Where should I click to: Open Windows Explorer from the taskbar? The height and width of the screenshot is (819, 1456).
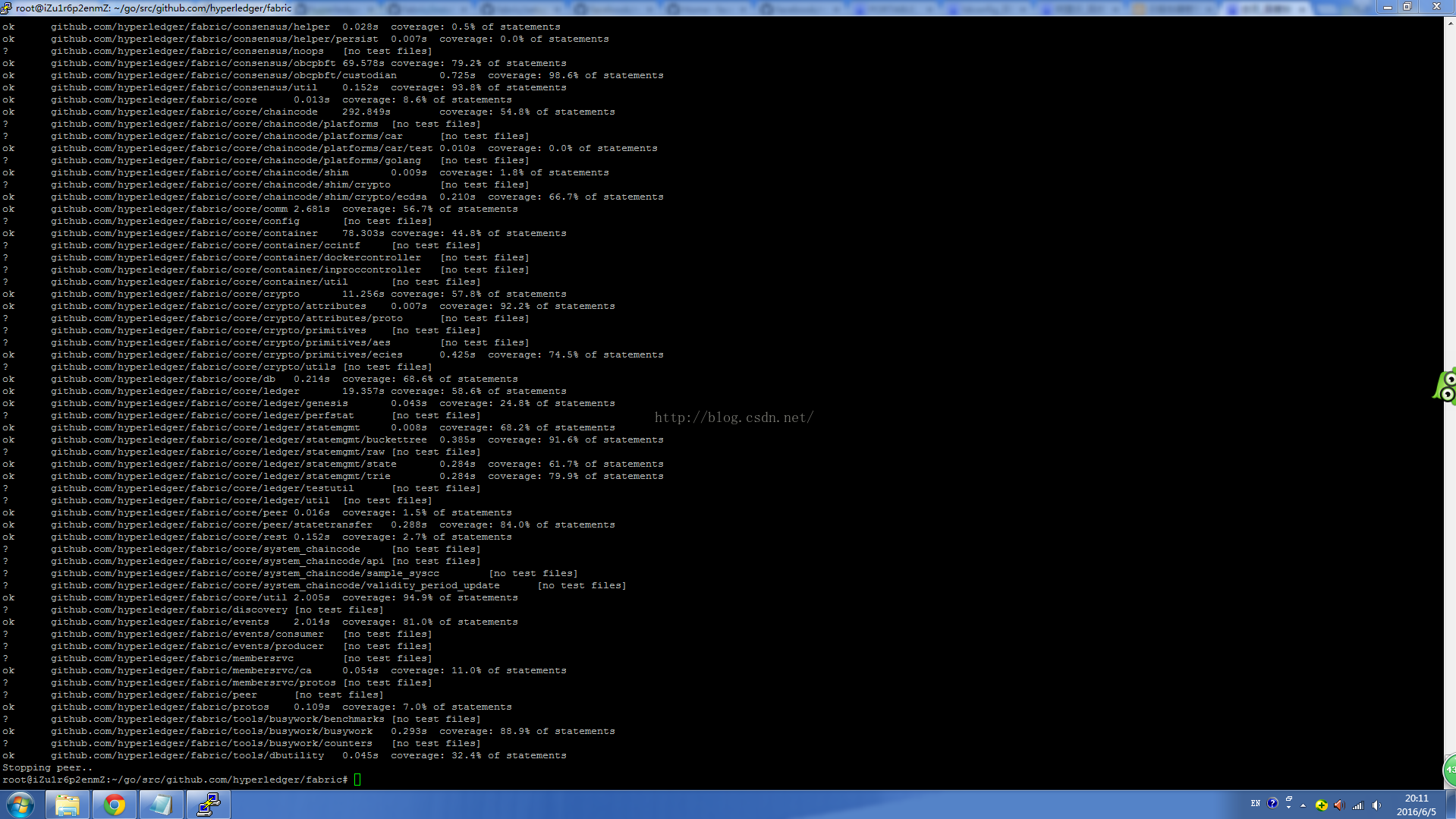pos(68,805)
